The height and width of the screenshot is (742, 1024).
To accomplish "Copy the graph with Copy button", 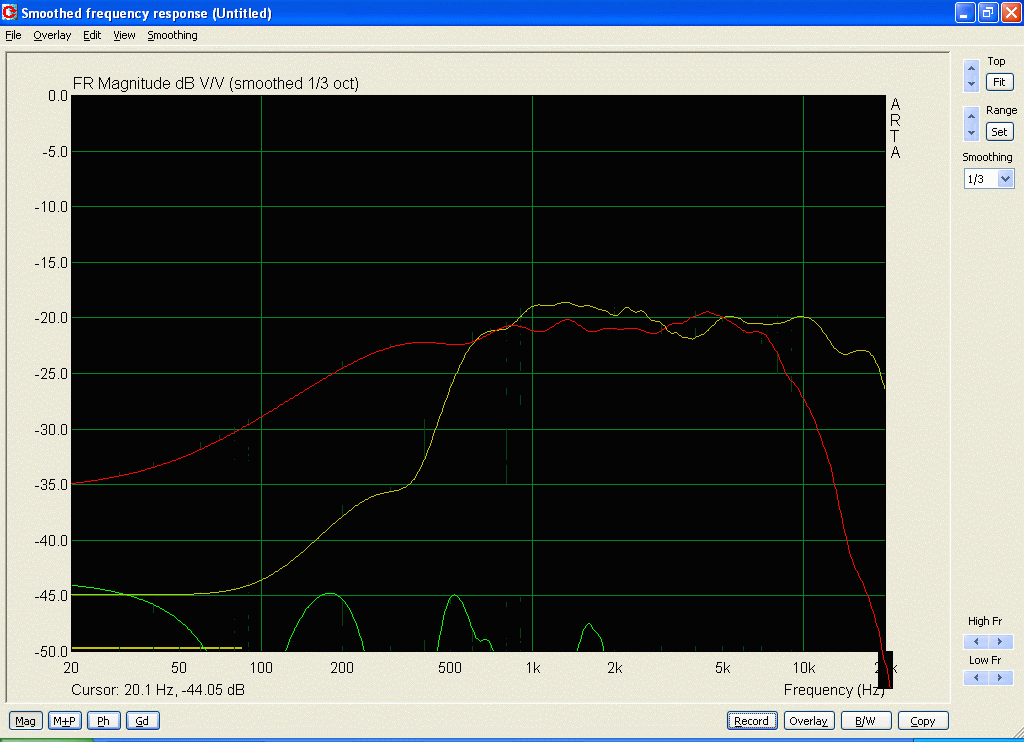I will click(923, 721).
